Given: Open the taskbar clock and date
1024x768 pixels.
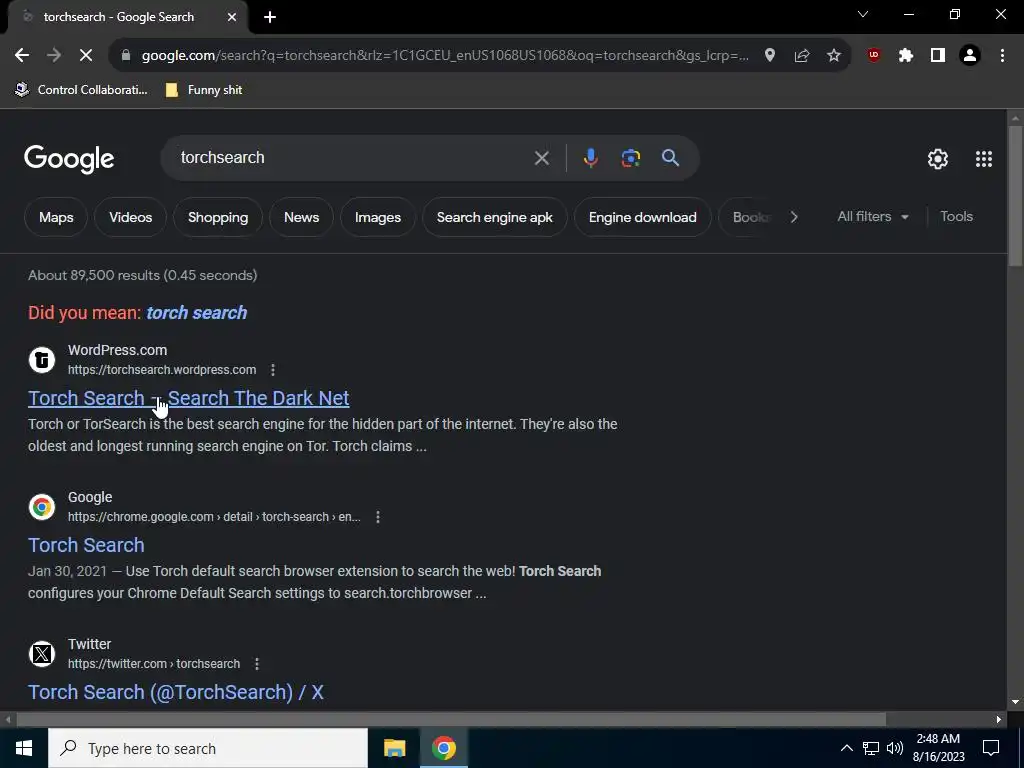Looking at the screenshot, I should click(938, 748).
